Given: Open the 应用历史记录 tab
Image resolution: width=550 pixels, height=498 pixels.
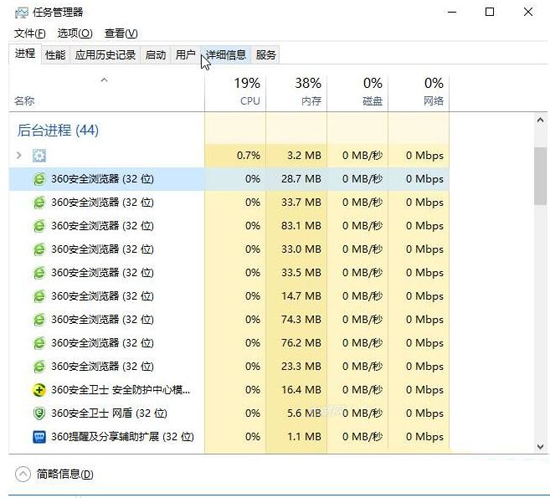Looking at the screenshot, I should [x=105, y=55].
